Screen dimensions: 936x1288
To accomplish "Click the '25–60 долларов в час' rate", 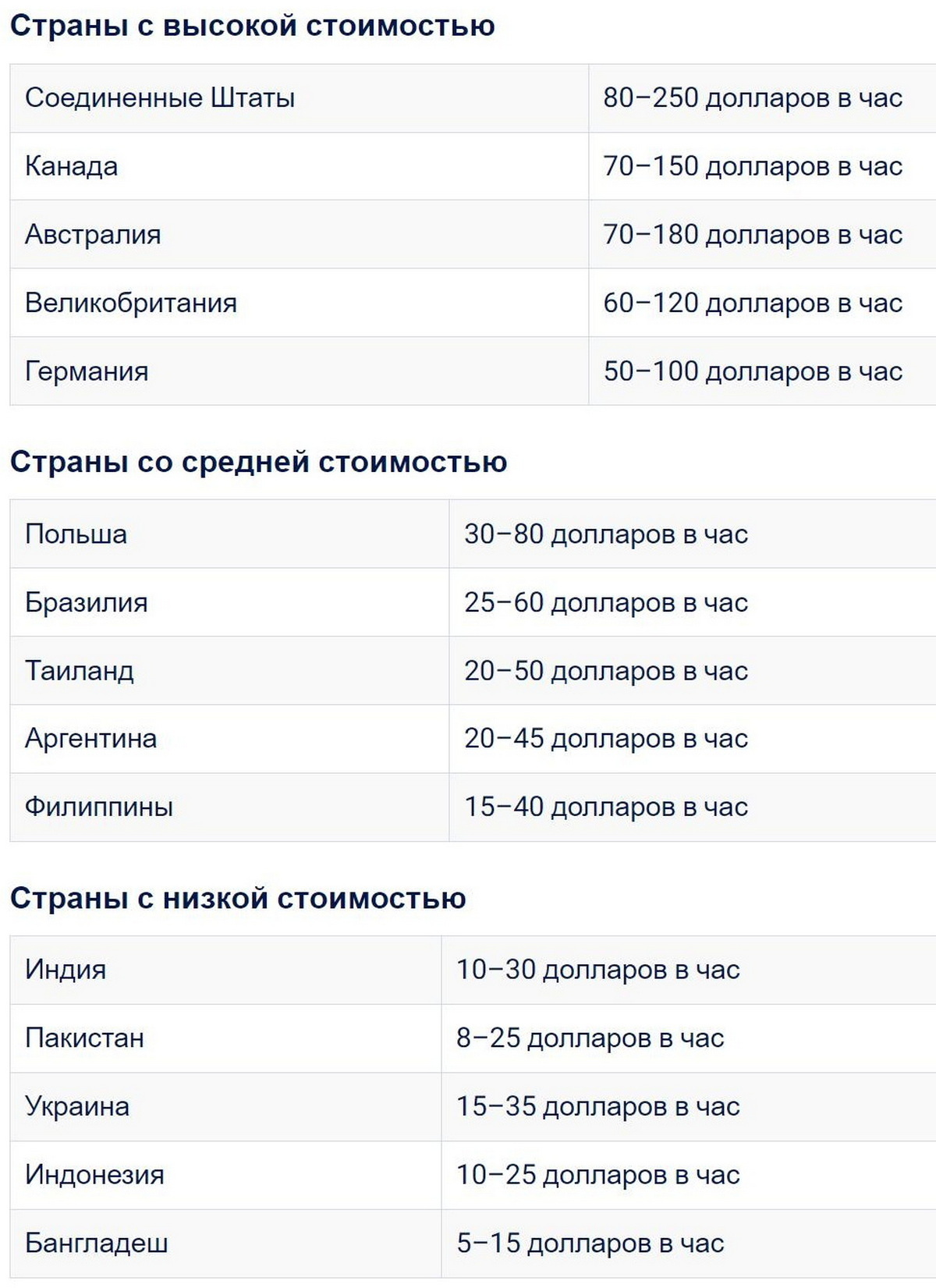I will [606, 602].
